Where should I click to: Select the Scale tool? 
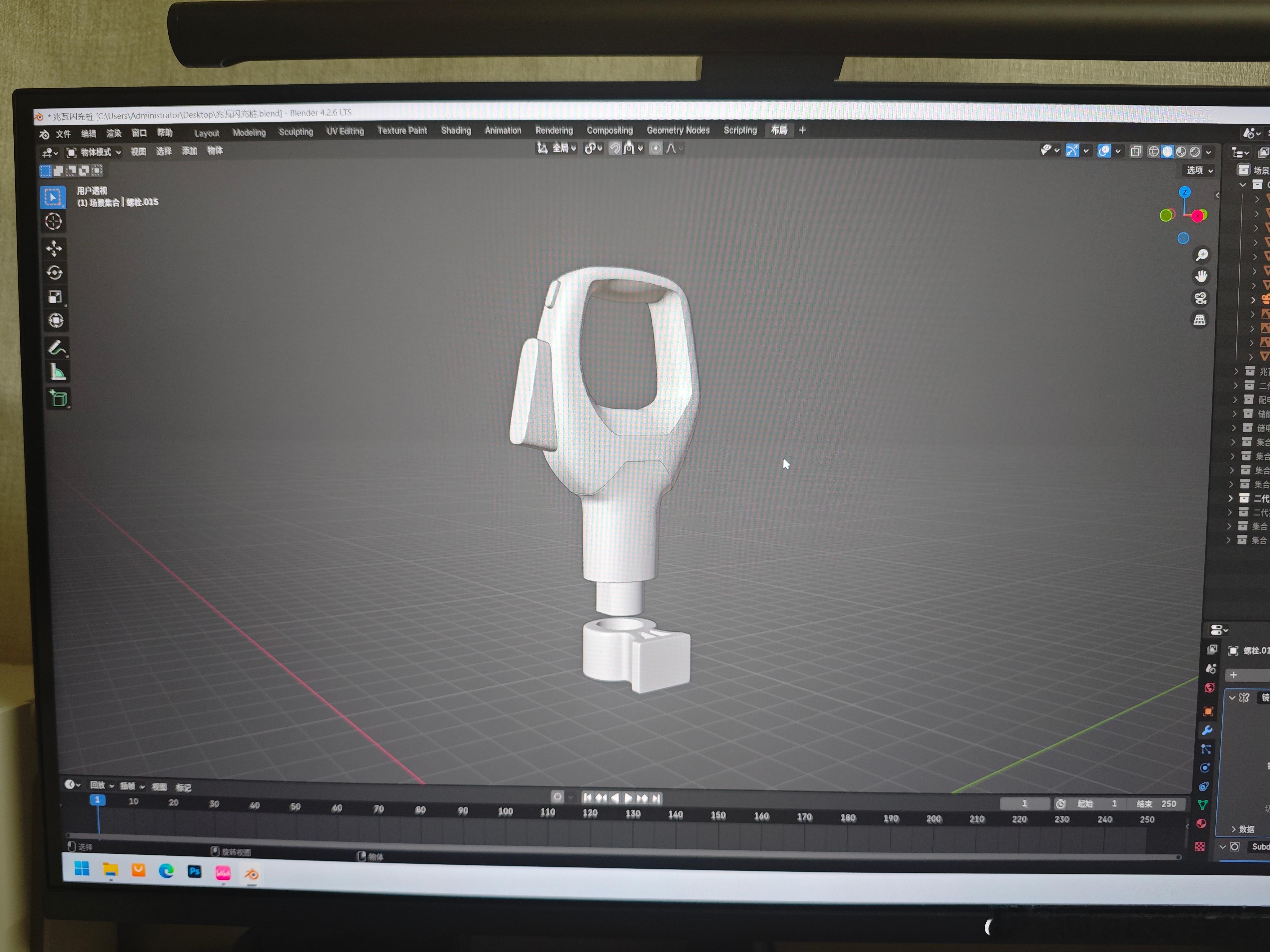coord(55,297)
